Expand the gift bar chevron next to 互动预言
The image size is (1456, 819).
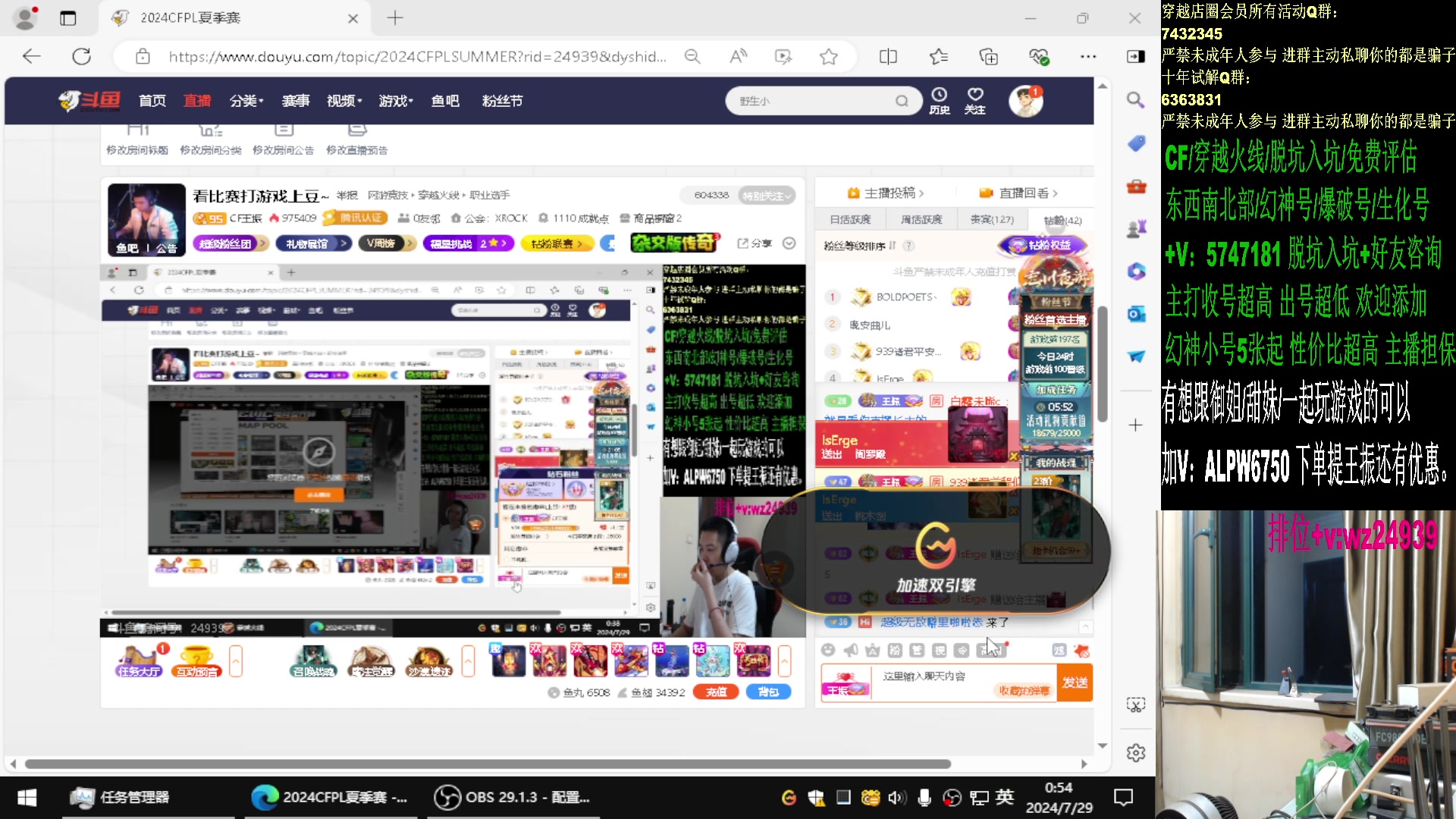click(234, 661)
